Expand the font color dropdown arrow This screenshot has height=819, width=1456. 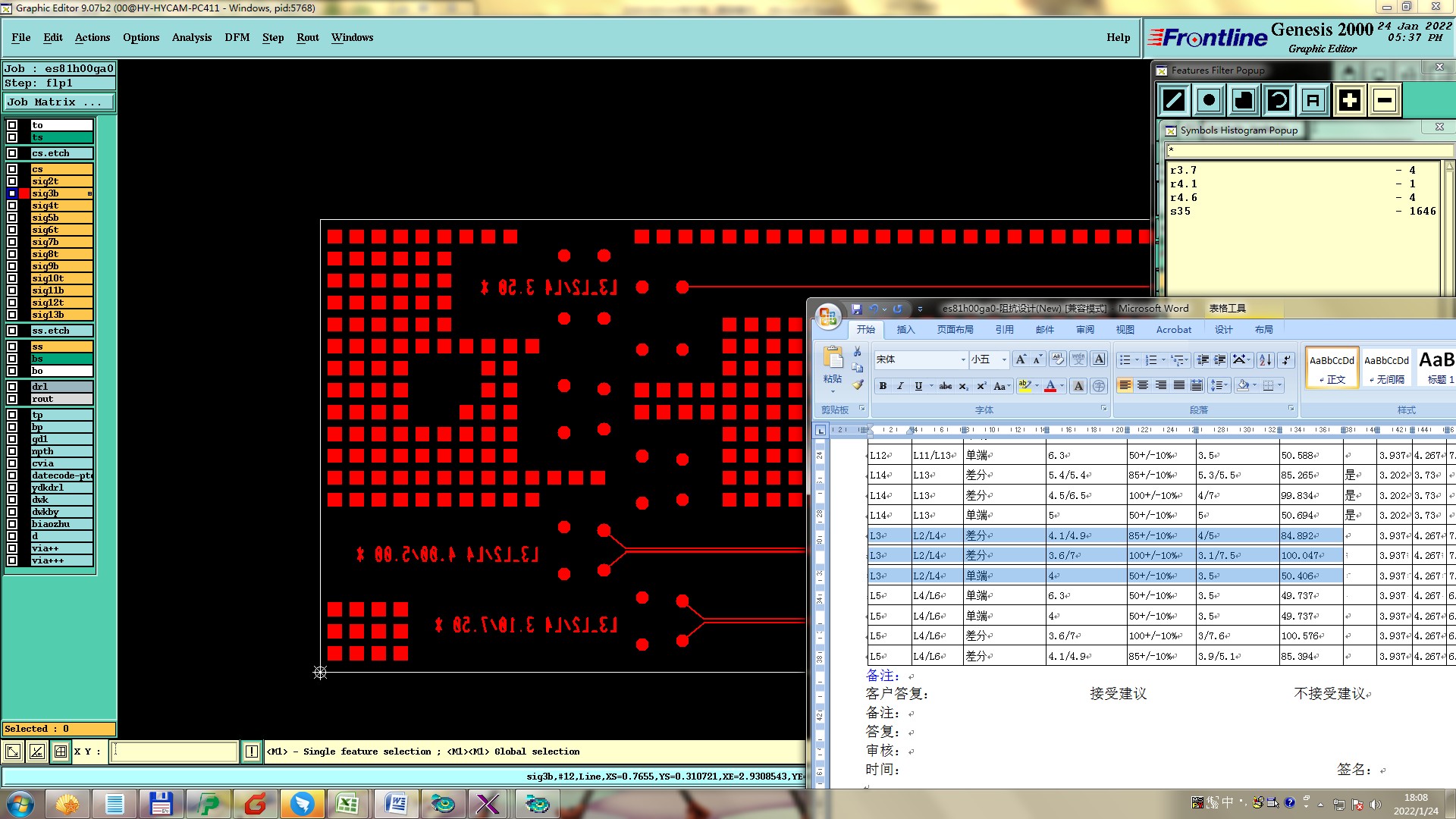tap(1062, 386)
